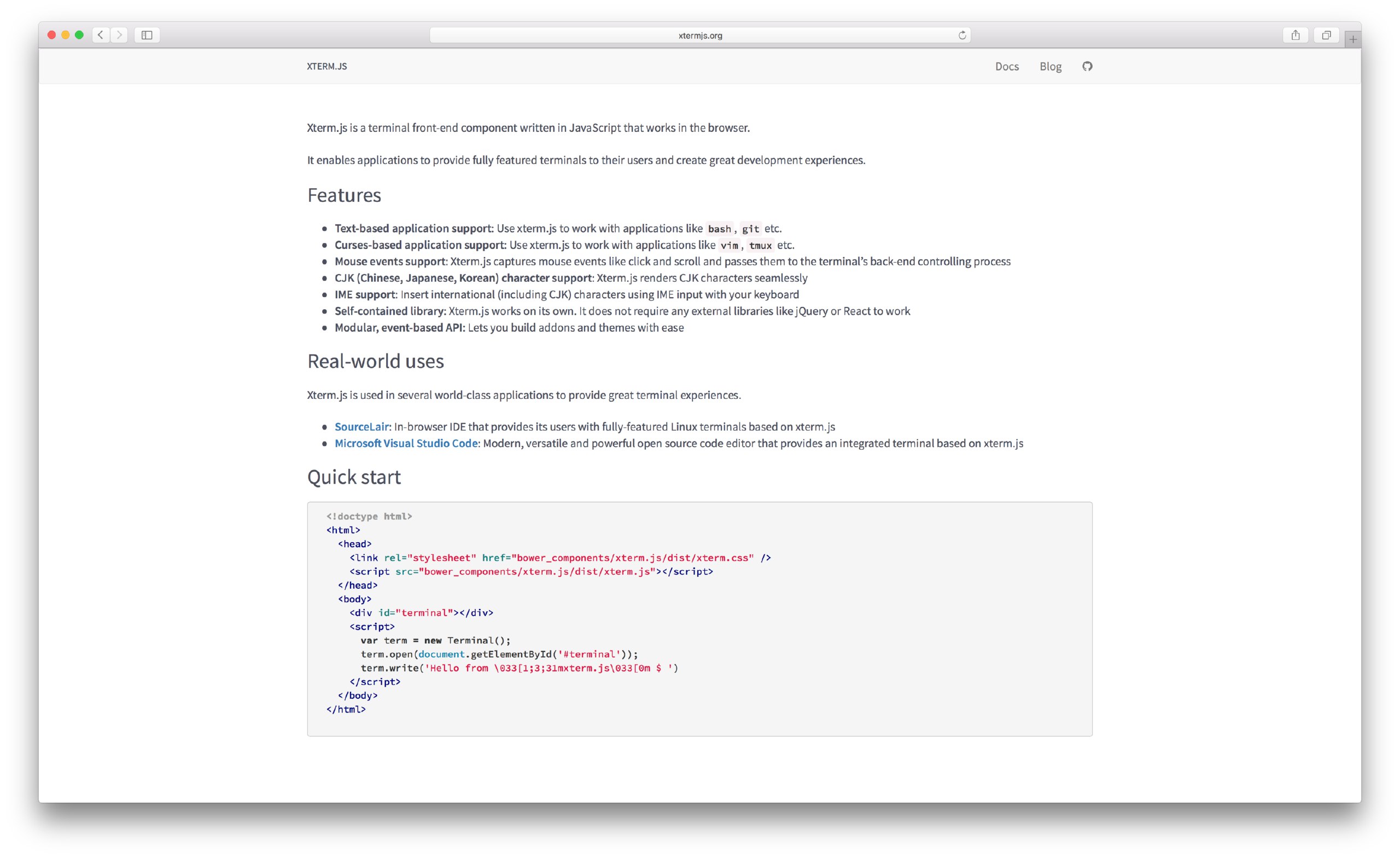Image resolution: width=1400 pixels, height=858 pixels.
Task: Follow the SourceLair link
Action: tap(361, 426)
